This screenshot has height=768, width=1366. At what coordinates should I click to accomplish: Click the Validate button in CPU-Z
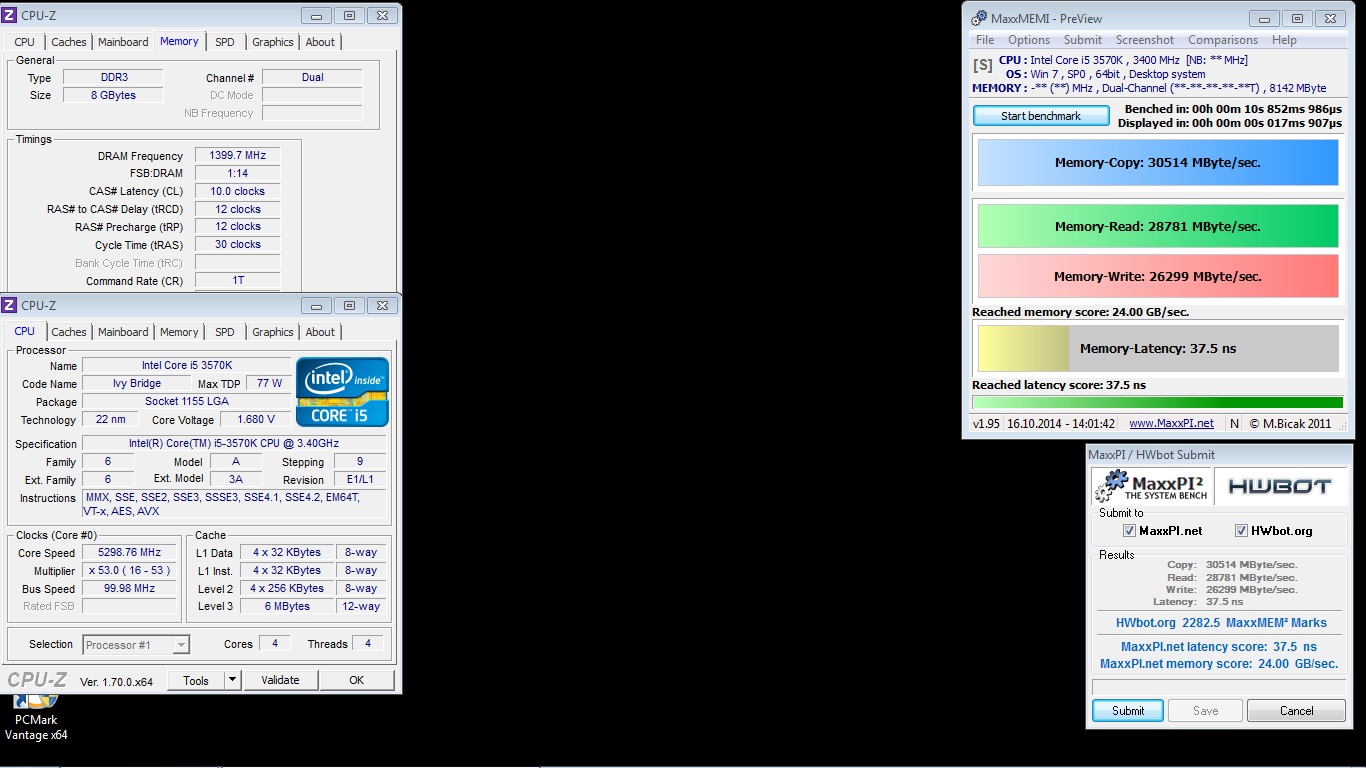[x=280, y=680]
